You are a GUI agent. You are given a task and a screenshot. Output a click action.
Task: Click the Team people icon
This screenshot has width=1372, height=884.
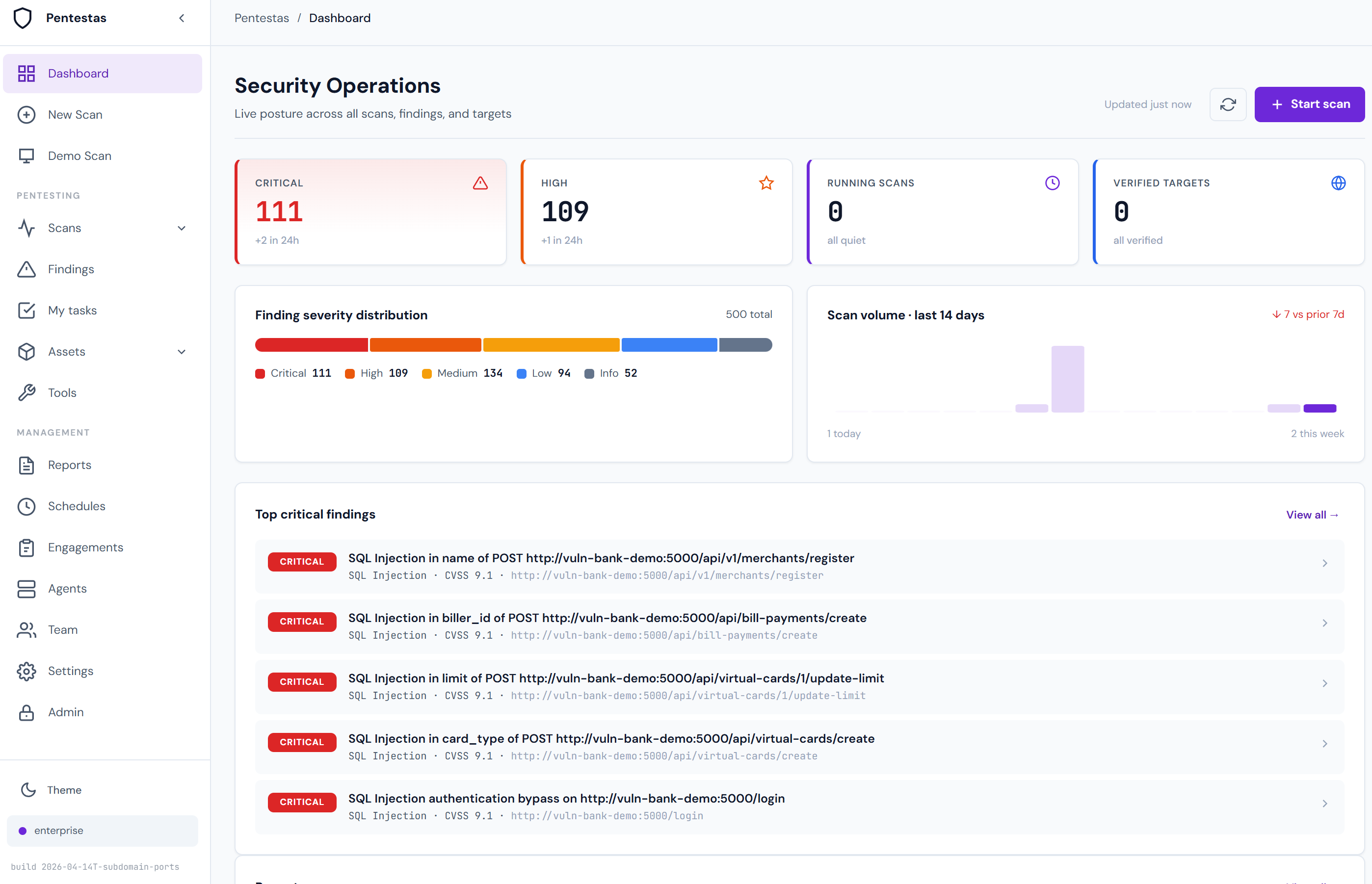(26, 630)
